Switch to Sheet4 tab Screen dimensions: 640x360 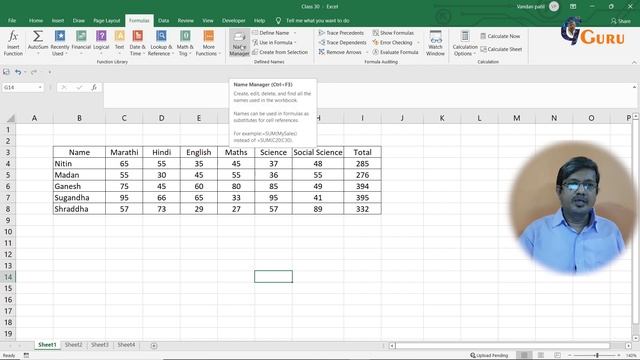click(x=126, y=345)
